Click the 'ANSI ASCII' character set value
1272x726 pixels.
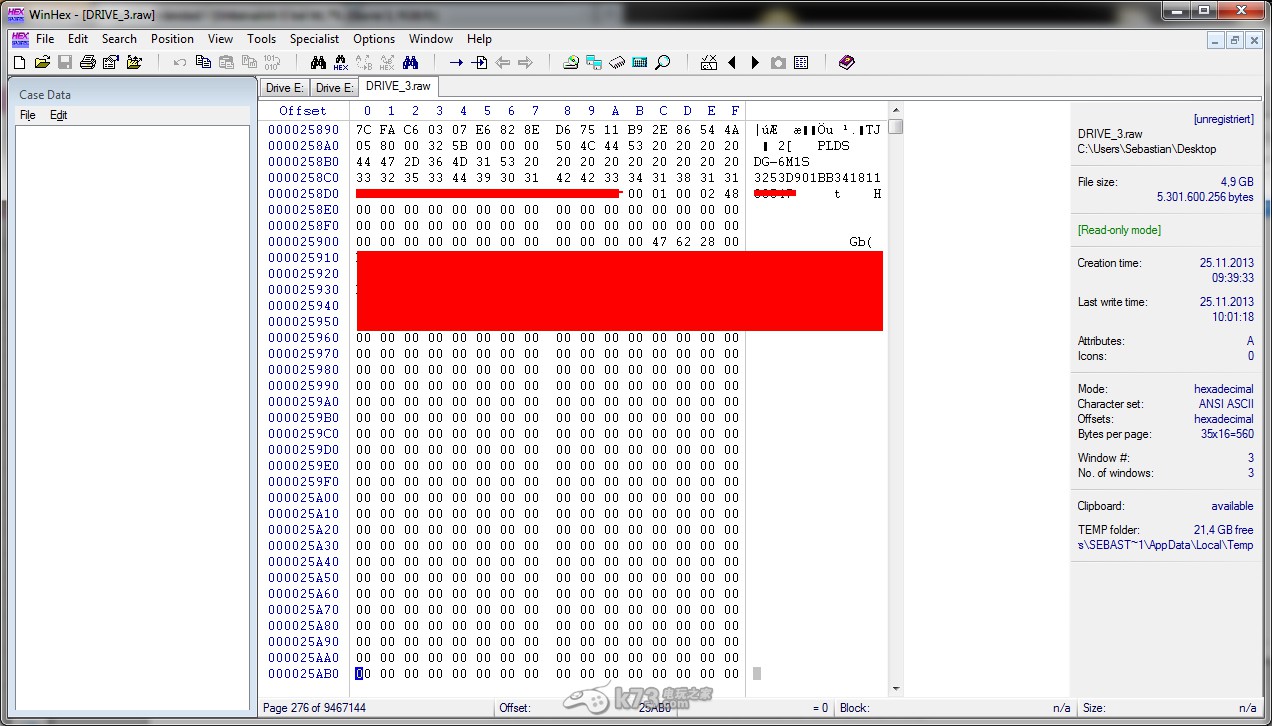[1226, 404]
